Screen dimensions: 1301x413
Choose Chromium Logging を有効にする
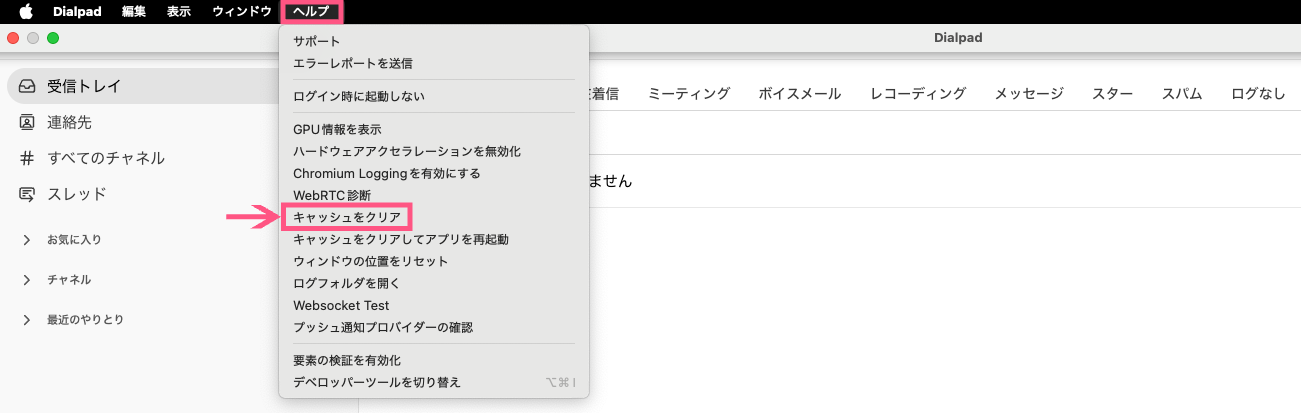434,174
